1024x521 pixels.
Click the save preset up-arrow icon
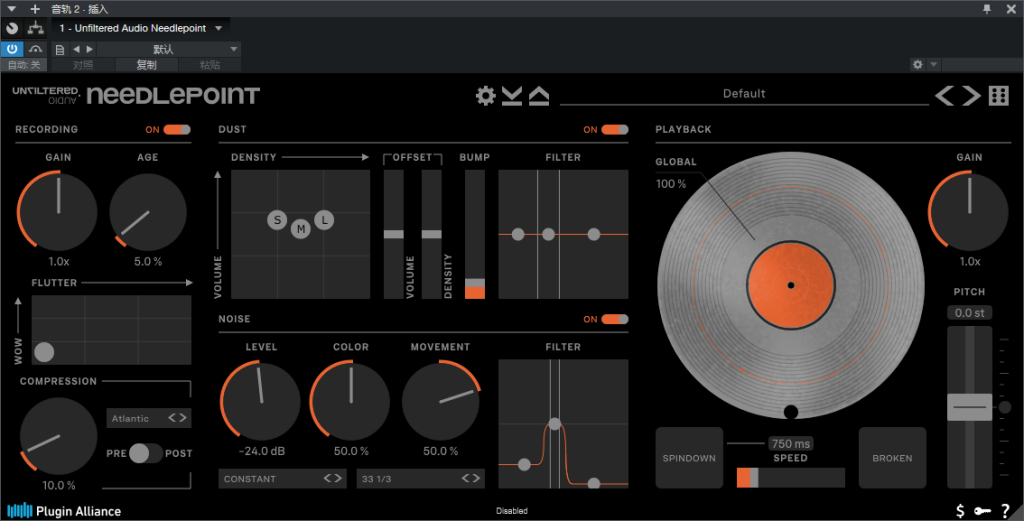pos(539,96)
